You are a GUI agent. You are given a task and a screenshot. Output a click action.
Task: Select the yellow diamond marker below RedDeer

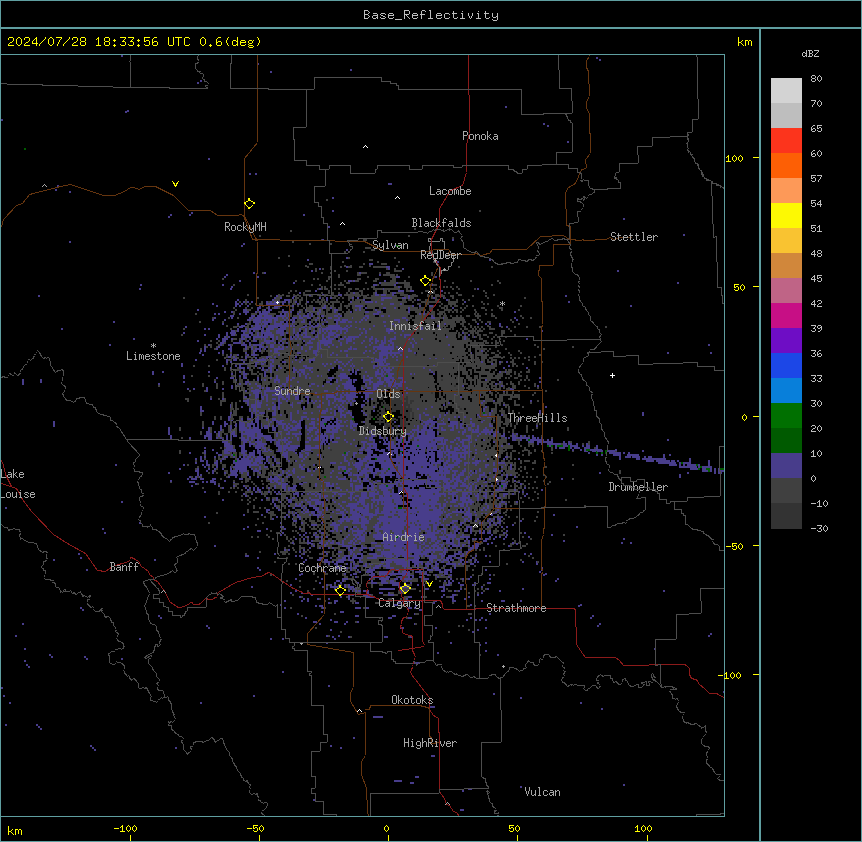point(425,281)
